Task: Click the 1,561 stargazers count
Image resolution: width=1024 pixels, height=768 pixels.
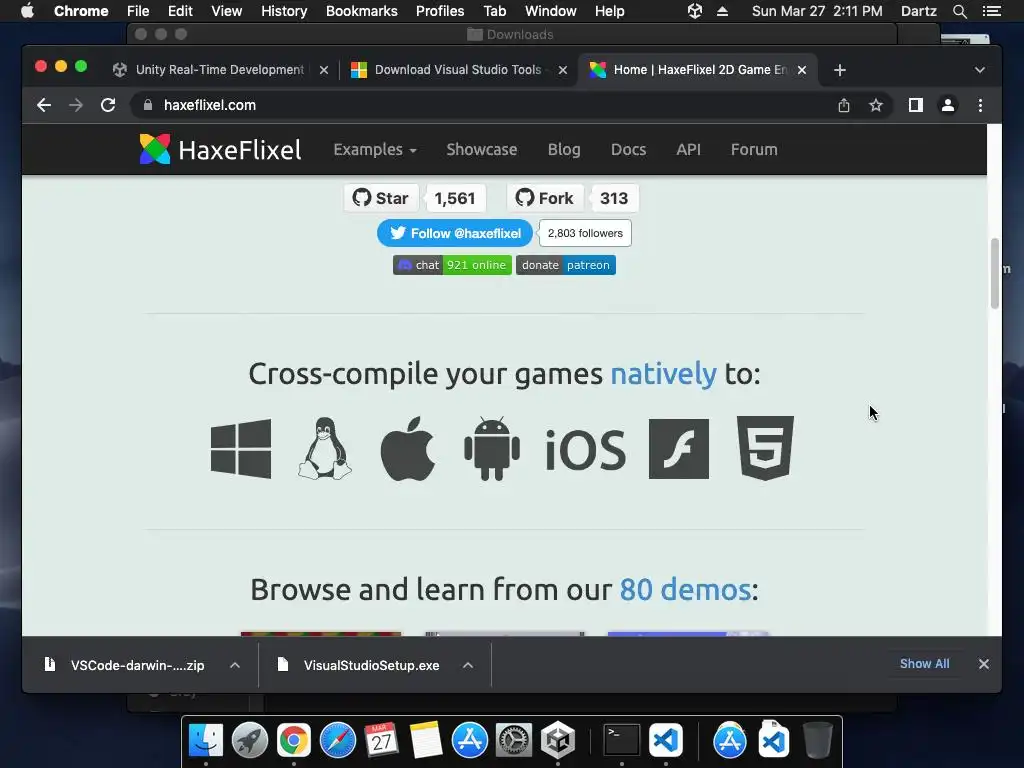Action: [x=455, y=198]
